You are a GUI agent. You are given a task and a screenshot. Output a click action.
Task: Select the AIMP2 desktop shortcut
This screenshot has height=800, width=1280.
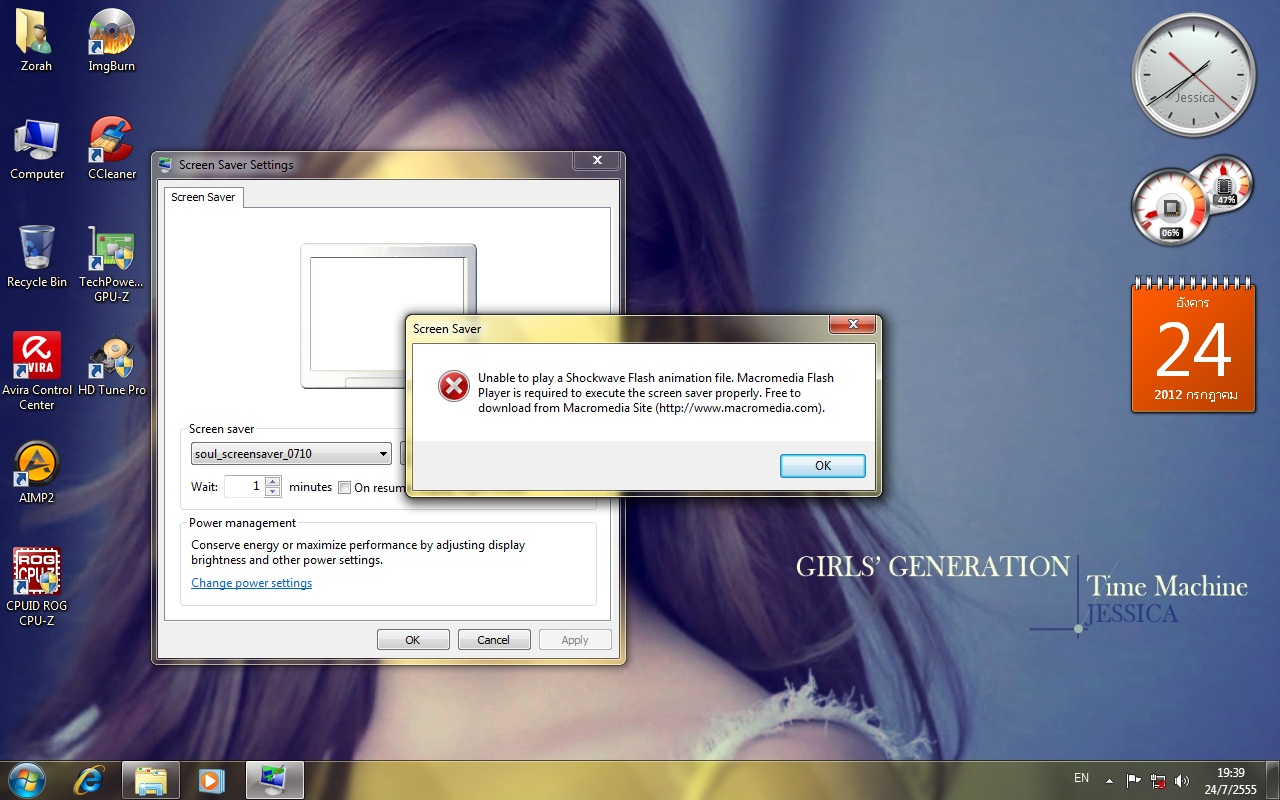tap(37, 472)
